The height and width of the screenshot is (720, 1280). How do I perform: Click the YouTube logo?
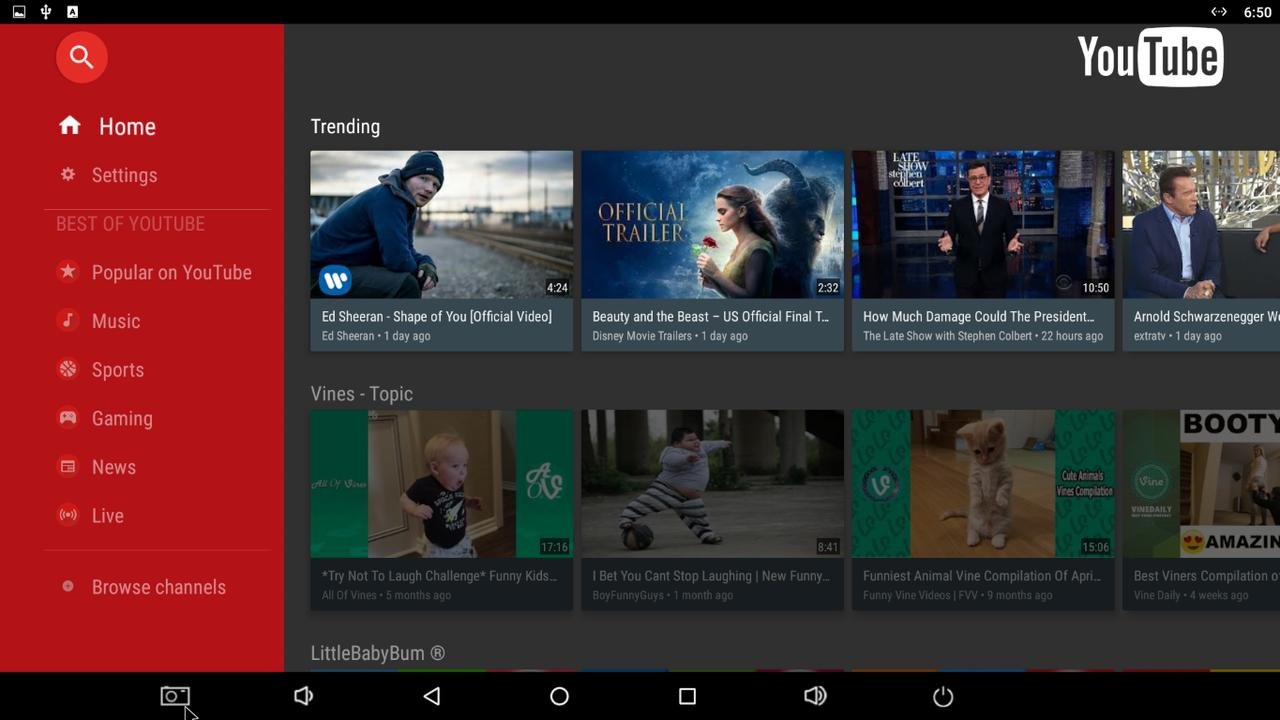pos(1150,57)
